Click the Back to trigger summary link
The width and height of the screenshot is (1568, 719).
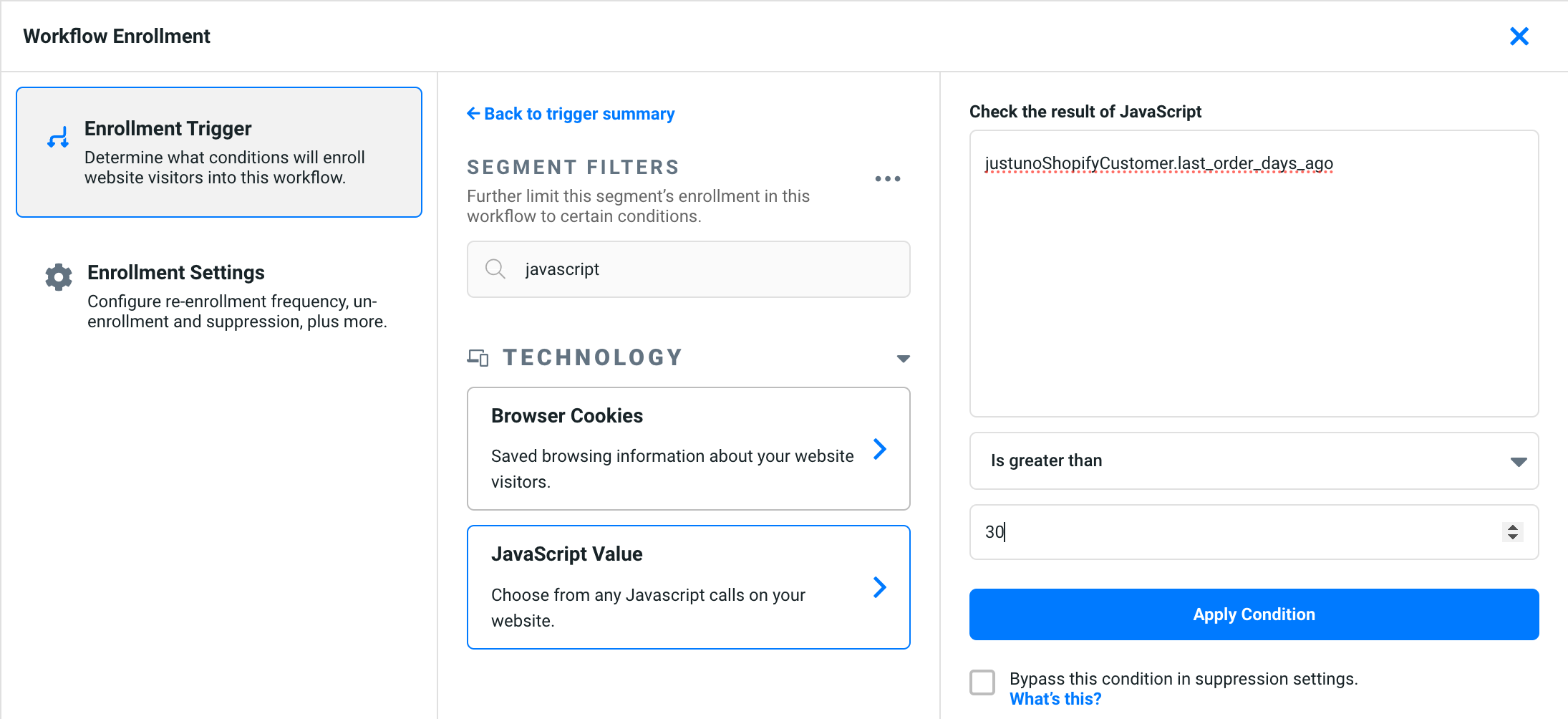(579, 114)
